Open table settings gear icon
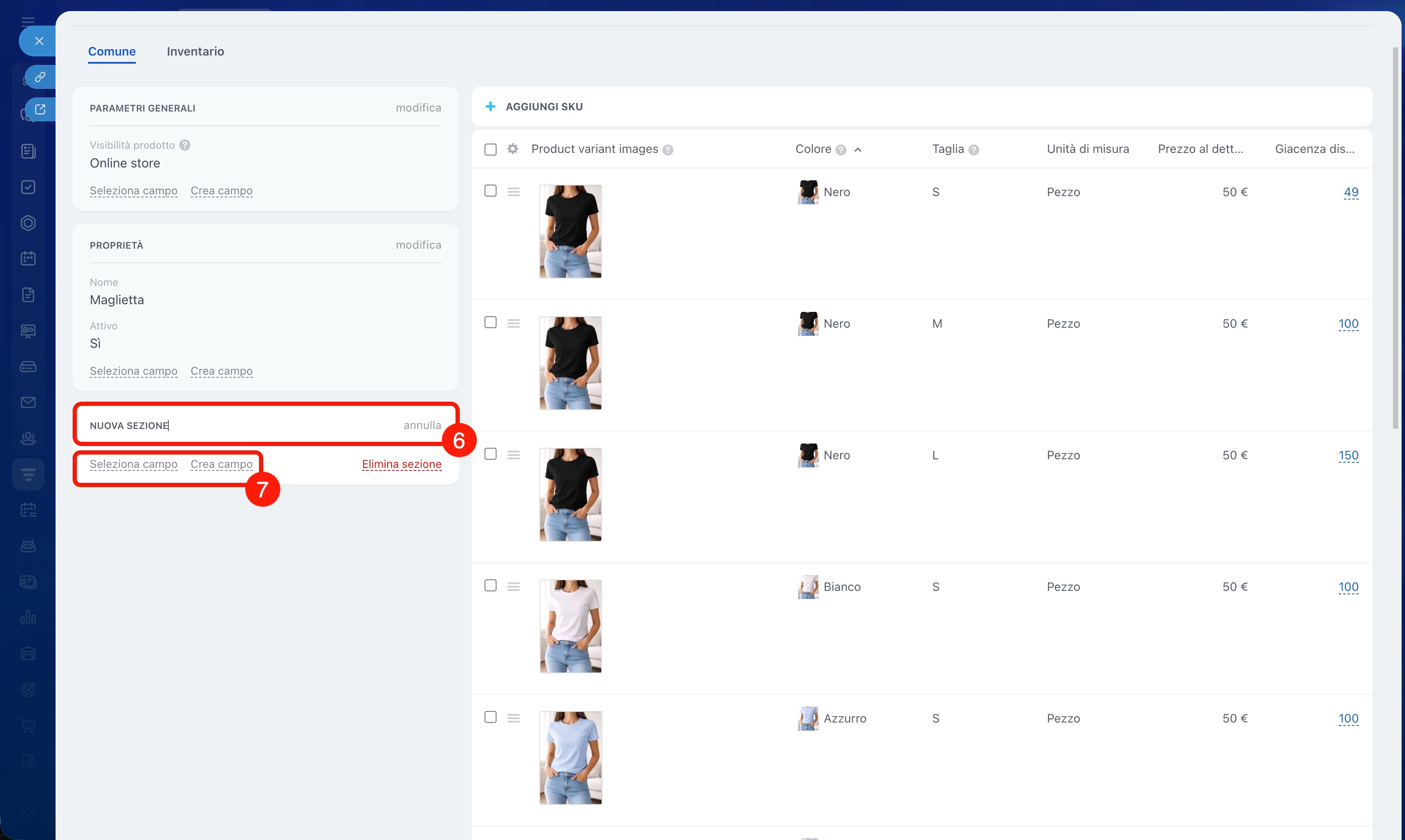This screenshot has width=1405, height=840. coord(512,149)
